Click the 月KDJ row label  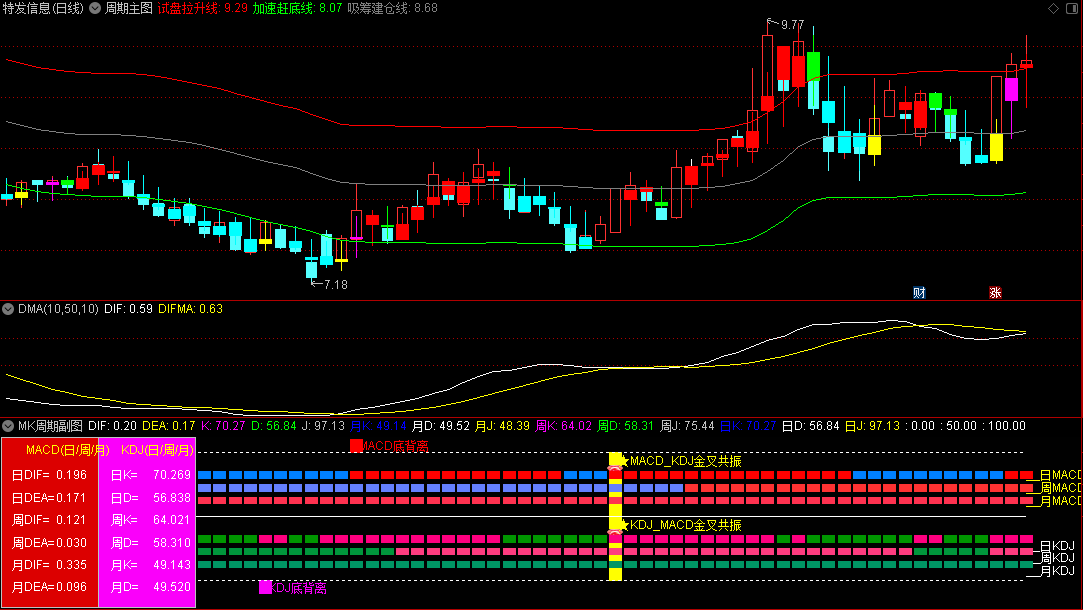tap(1057, 571)
